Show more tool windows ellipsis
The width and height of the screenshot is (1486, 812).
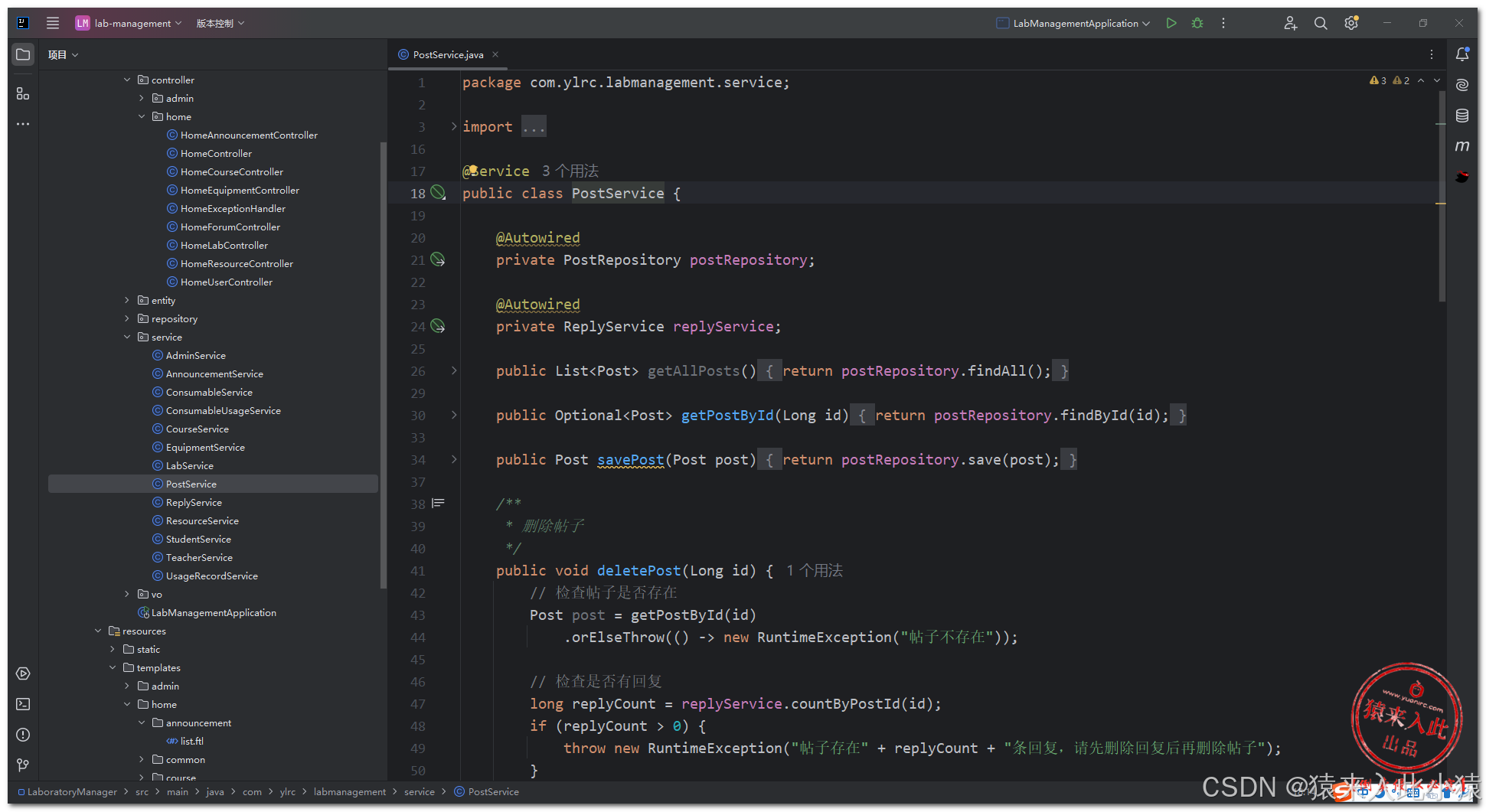23,124
